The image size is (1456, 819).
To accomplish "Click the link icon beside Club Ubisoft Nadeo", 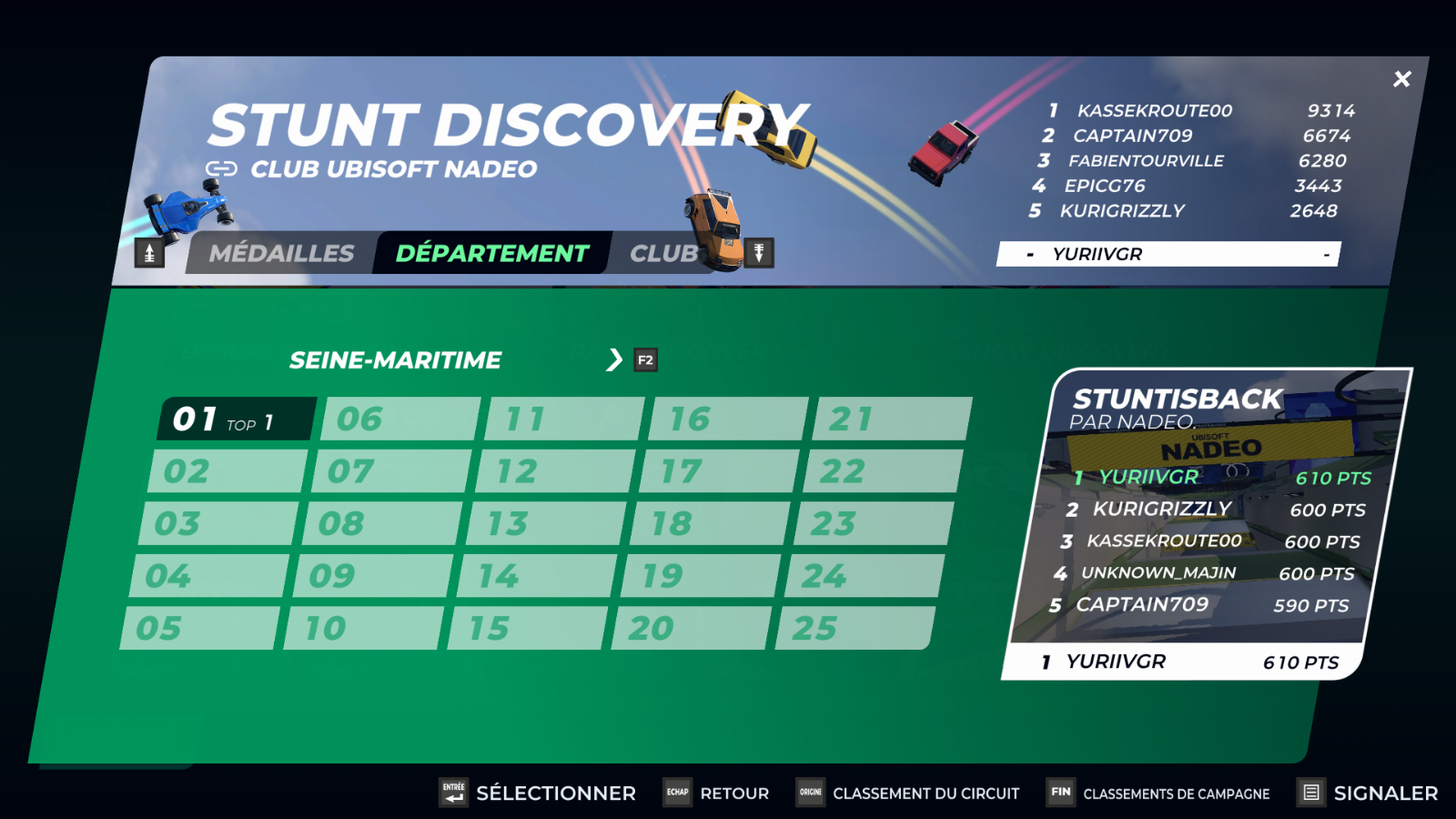I will [221, 169].
